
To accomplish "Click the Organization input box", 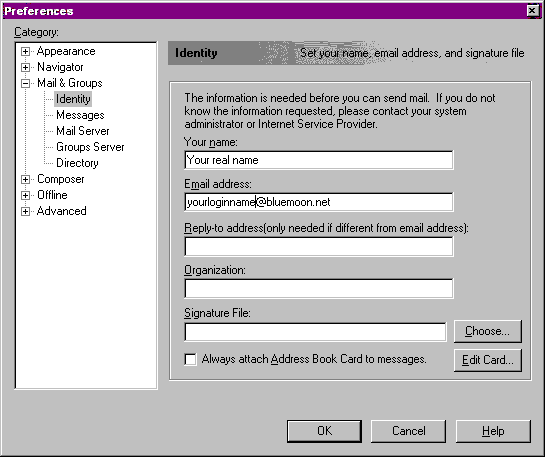I will click(x=319, y=288).
